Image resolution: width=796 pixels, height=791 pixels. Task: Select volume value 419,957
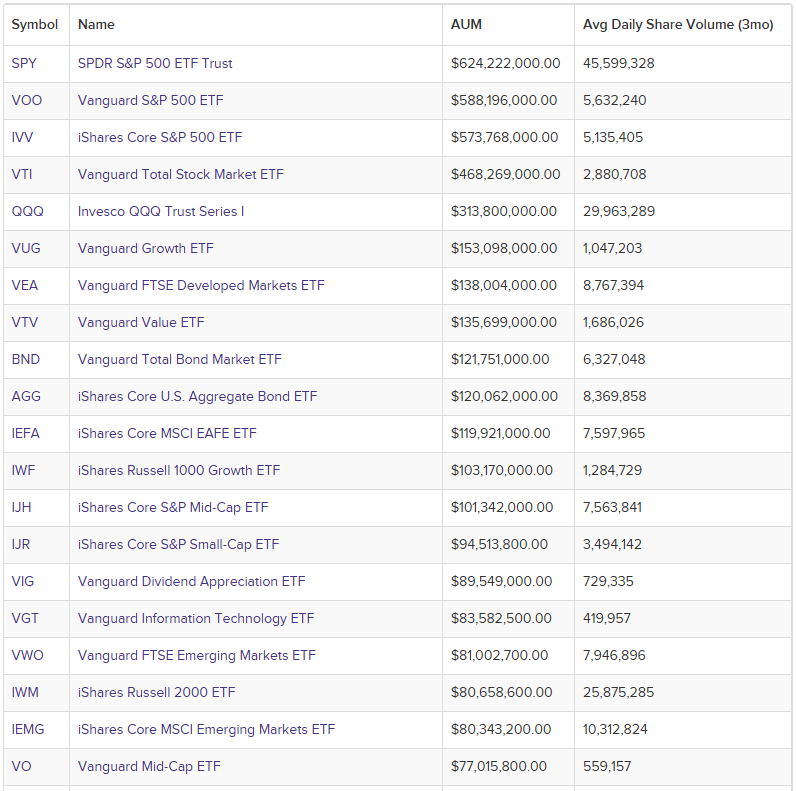[x=607, y=619]
